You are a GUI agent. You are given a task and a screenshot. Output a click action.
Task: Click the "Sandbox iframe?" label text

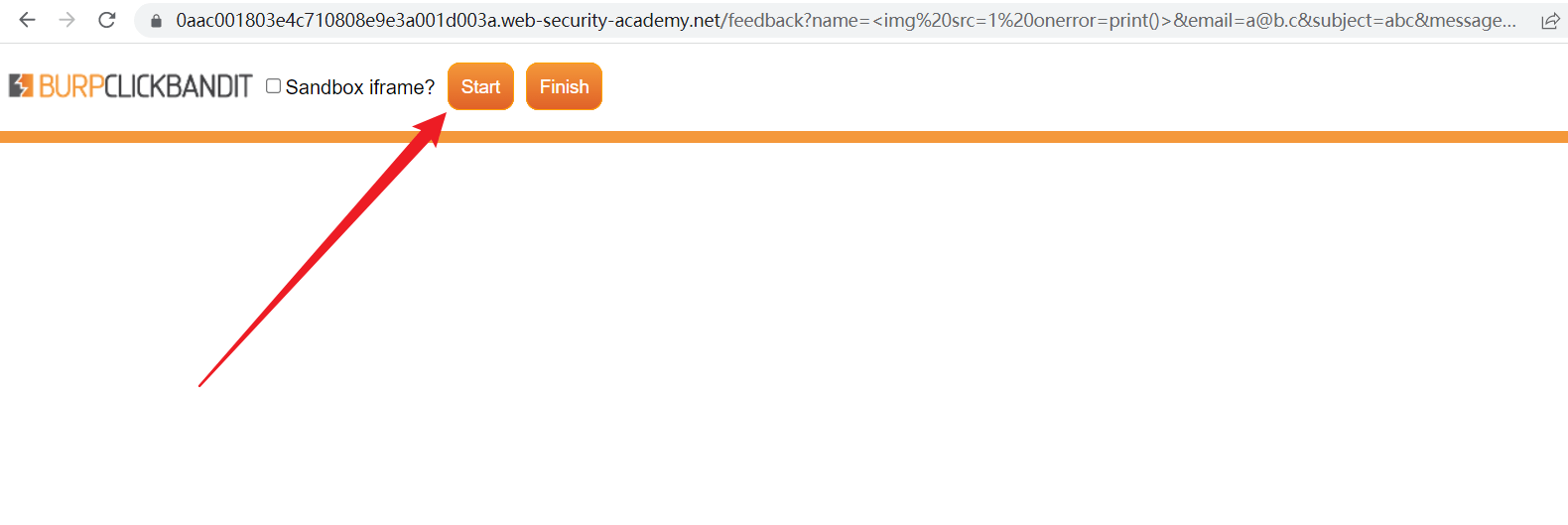360,87
